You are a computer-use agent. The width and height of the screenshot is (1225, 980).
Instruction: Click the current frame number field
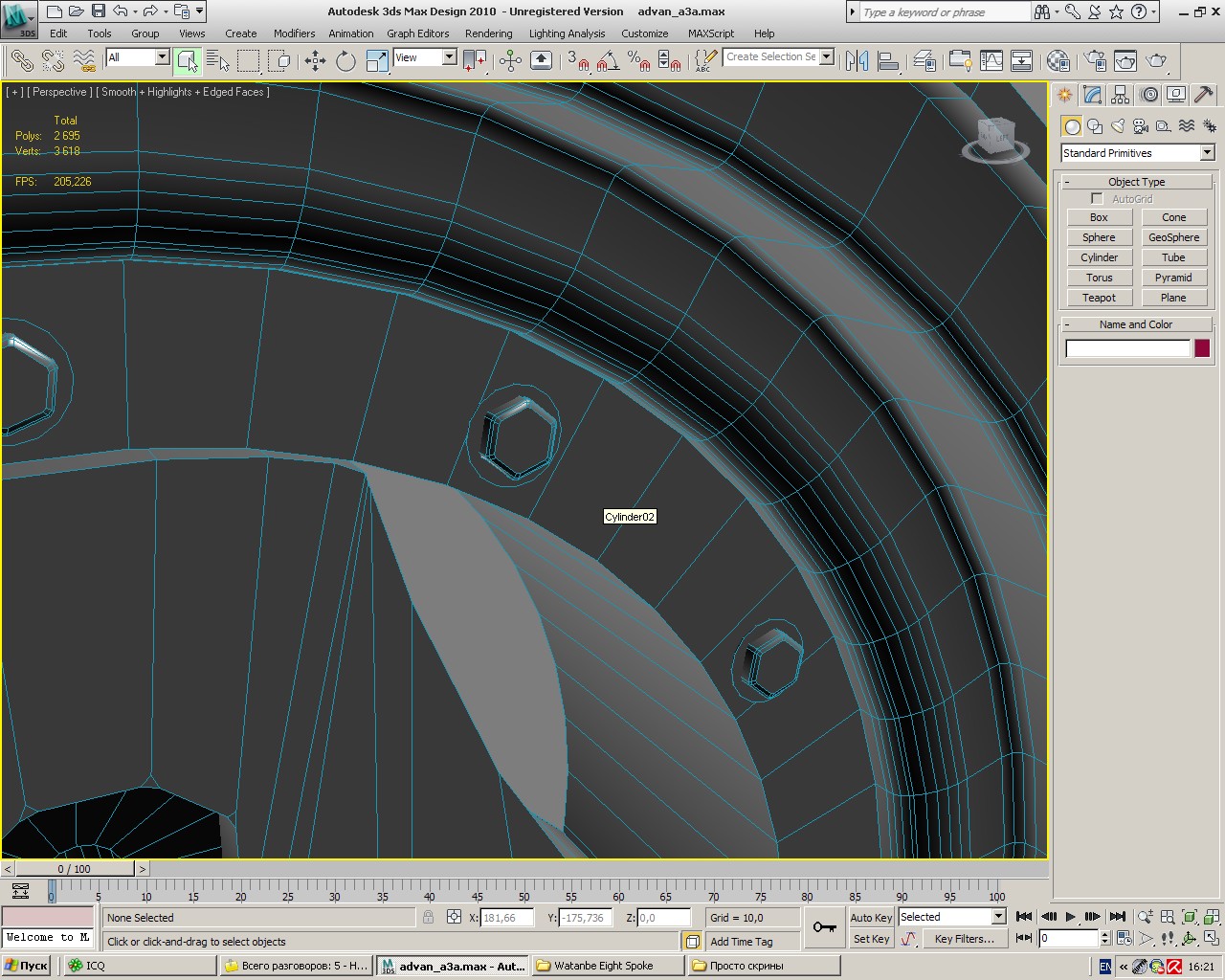click(x=1069, y=939)
